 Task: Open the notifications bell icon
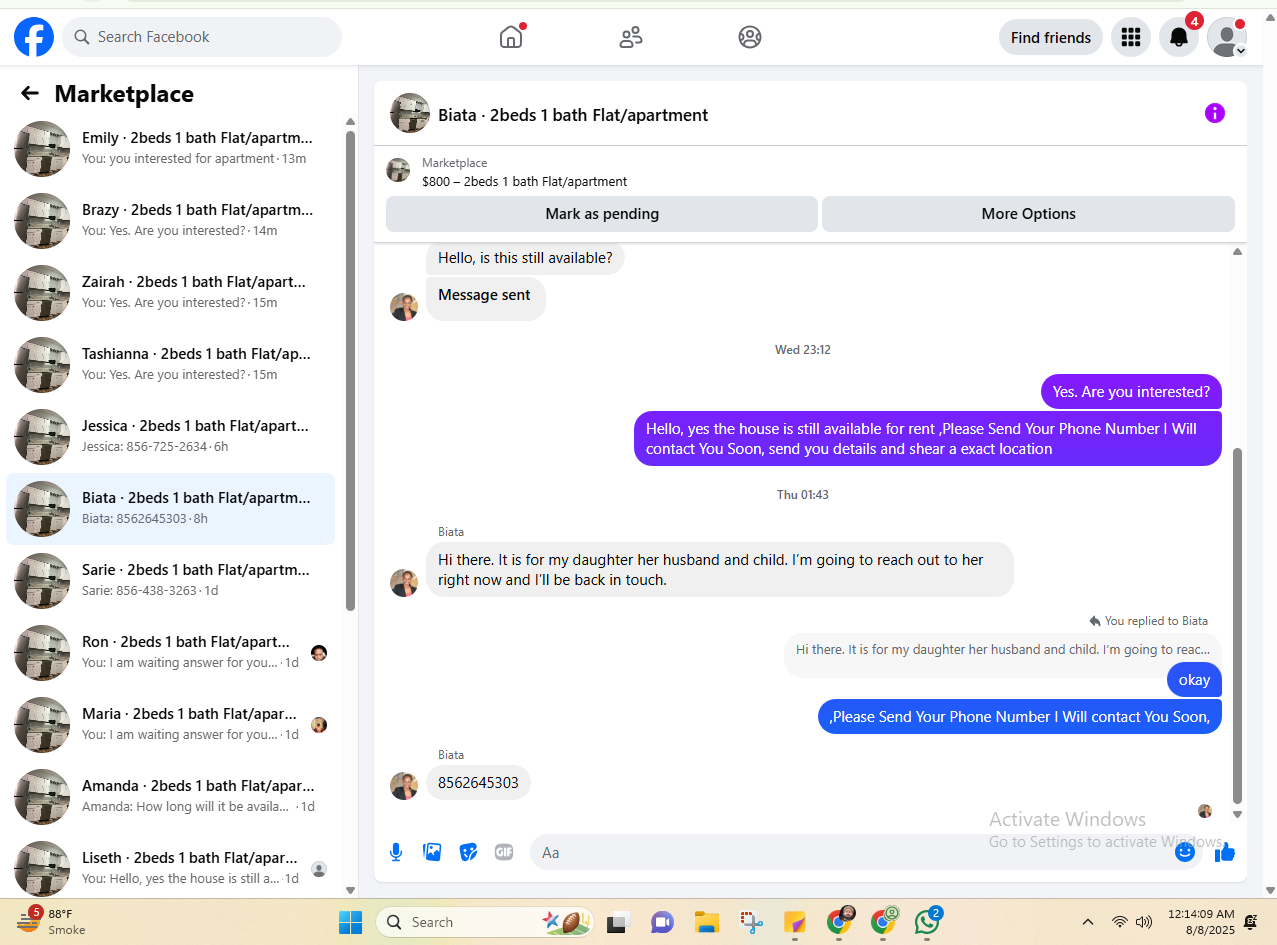pyautogui.click(x=1179, y=37)
